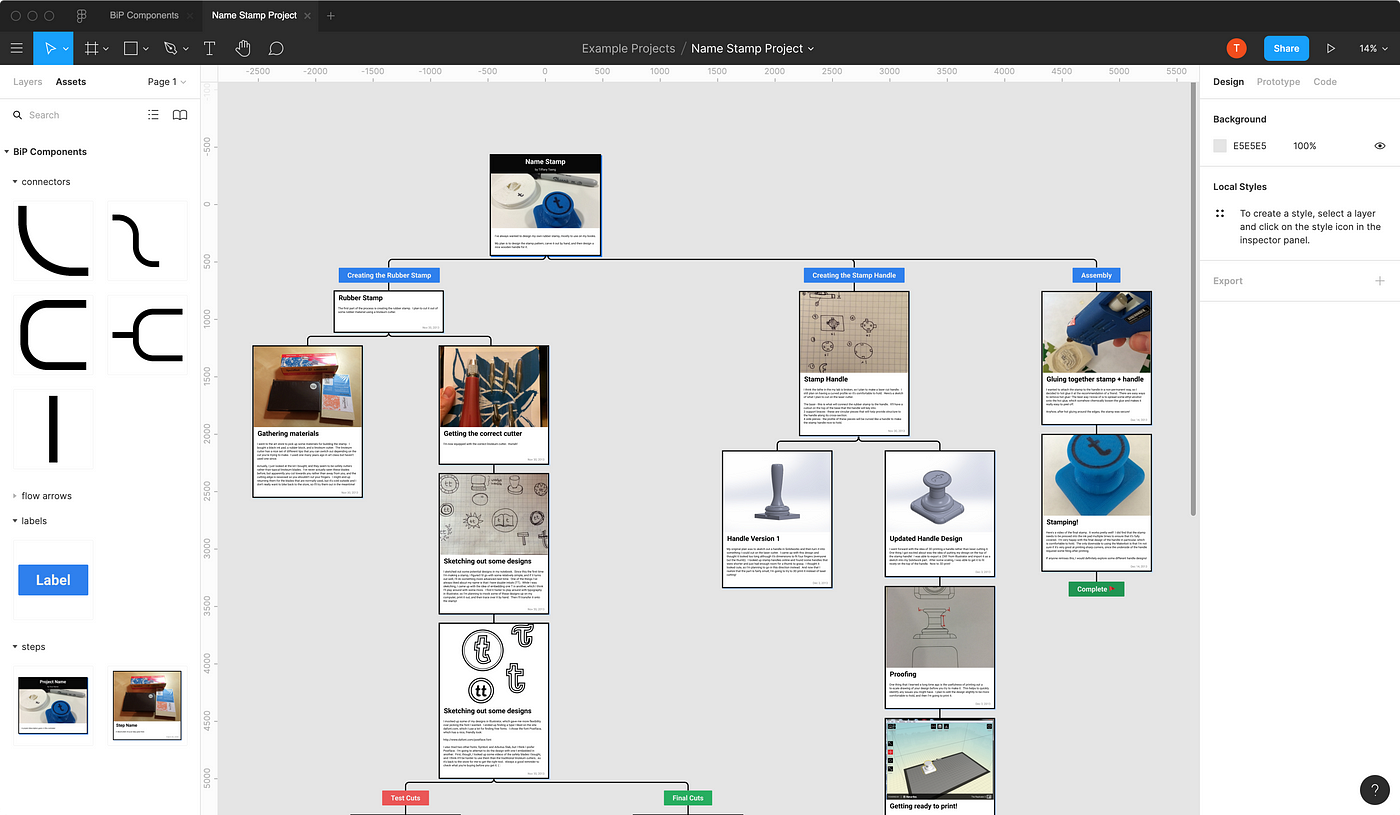1400x815 pixels.
Task: Open the E5E5E5 background color swatch
Action: [1219, 145]
